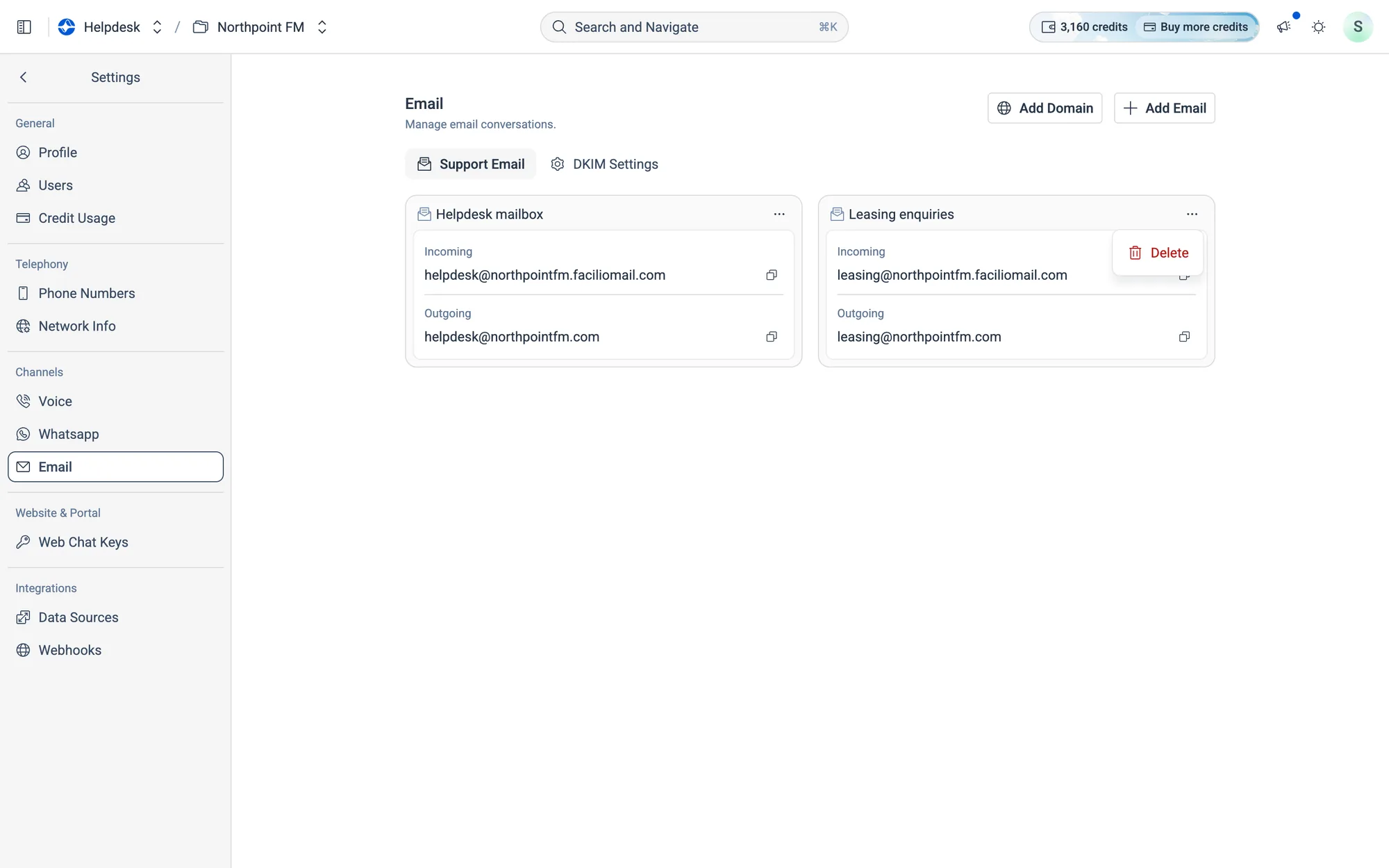The height and width of the screenshot is (868, 1389).
Task: Click the Helpdesk mailbox card title
Action: 489,215
